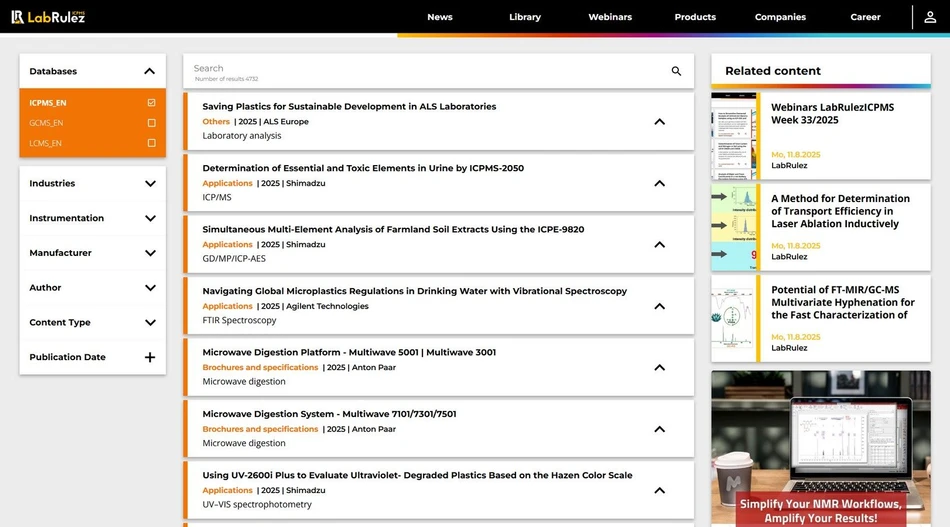Enable the GCMS_EN database checkbox

[151, 123]
